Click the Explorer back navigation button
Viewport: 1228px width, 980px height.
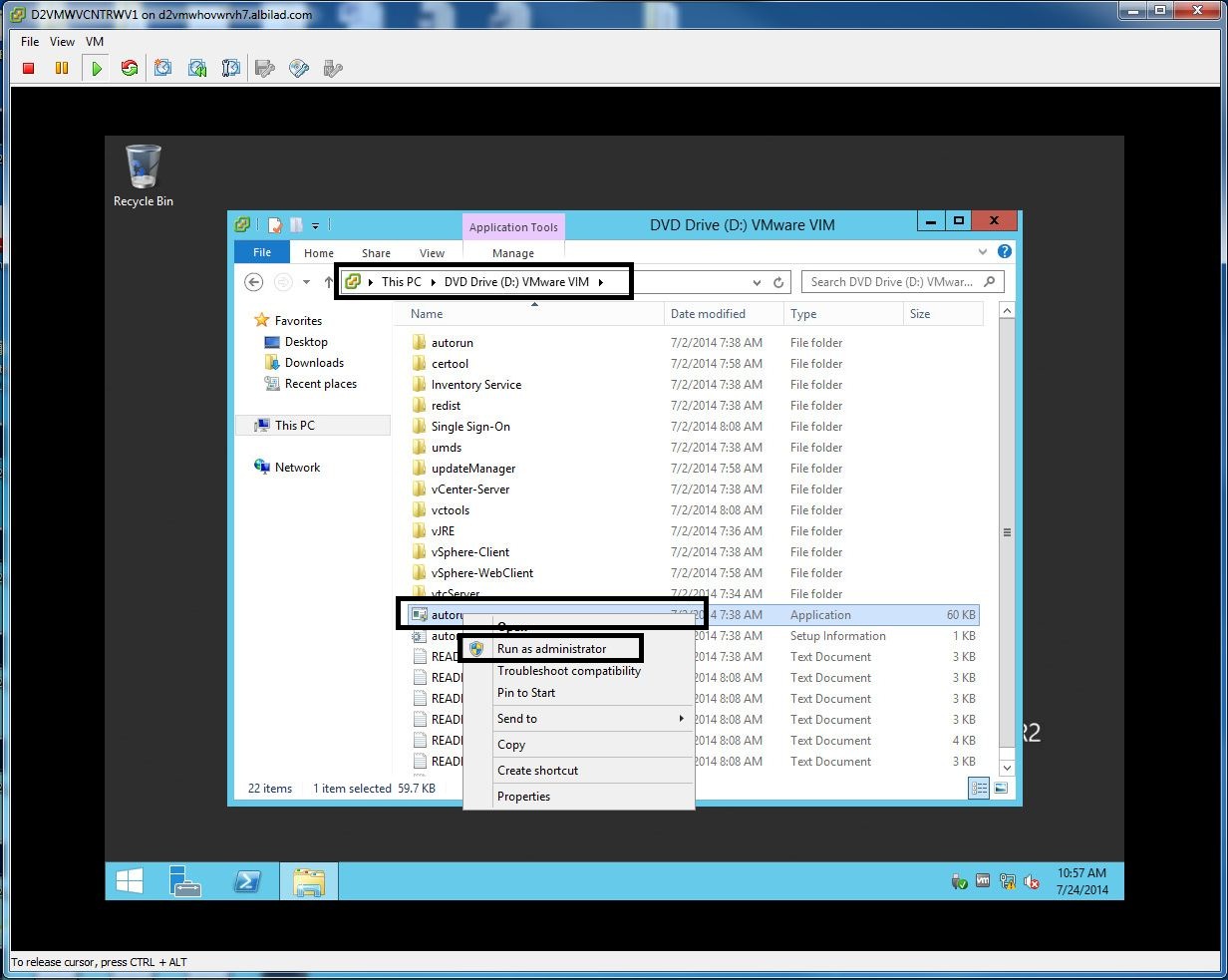[x=253, y=282]
